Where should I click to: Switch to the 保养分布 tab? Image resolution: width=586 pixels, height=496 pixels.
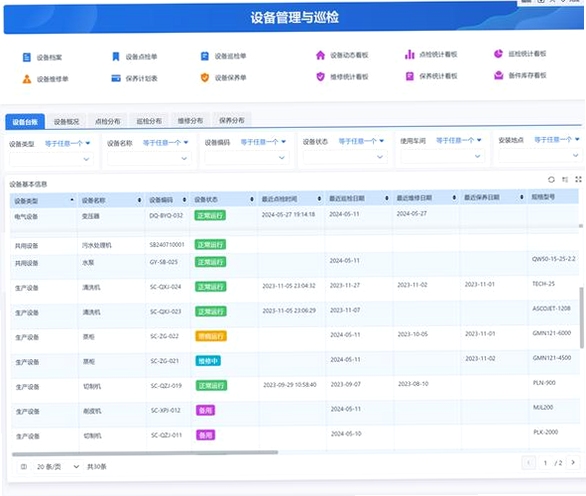(x=232, y=120)
